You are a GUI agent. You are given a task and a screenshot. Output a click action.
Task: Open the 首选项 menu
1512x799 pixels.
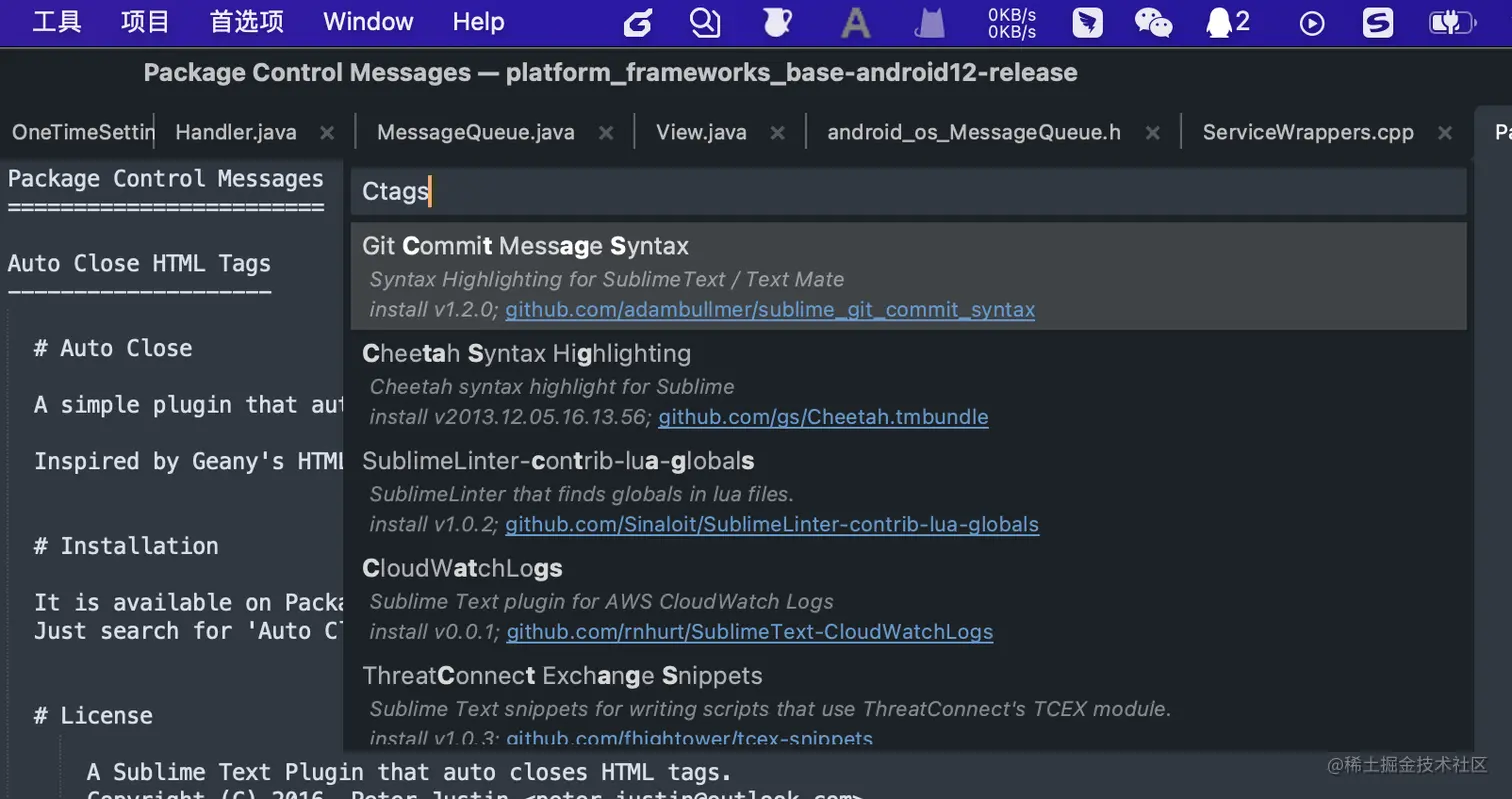247,22
